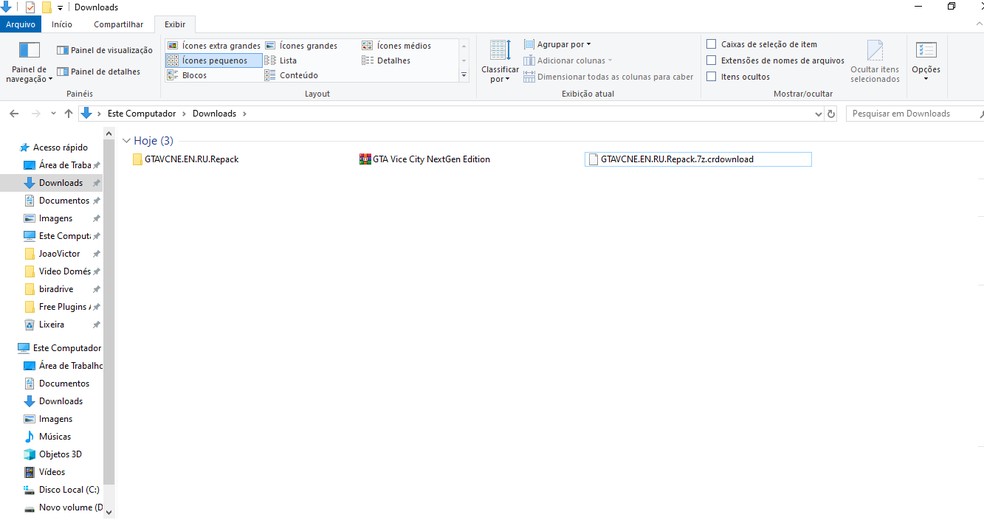This screenshot has width=984, height=520.
Task: Select GTAVCNE.EN.RU.Repack.7z.crdownload file
Action: coord(698,159)
